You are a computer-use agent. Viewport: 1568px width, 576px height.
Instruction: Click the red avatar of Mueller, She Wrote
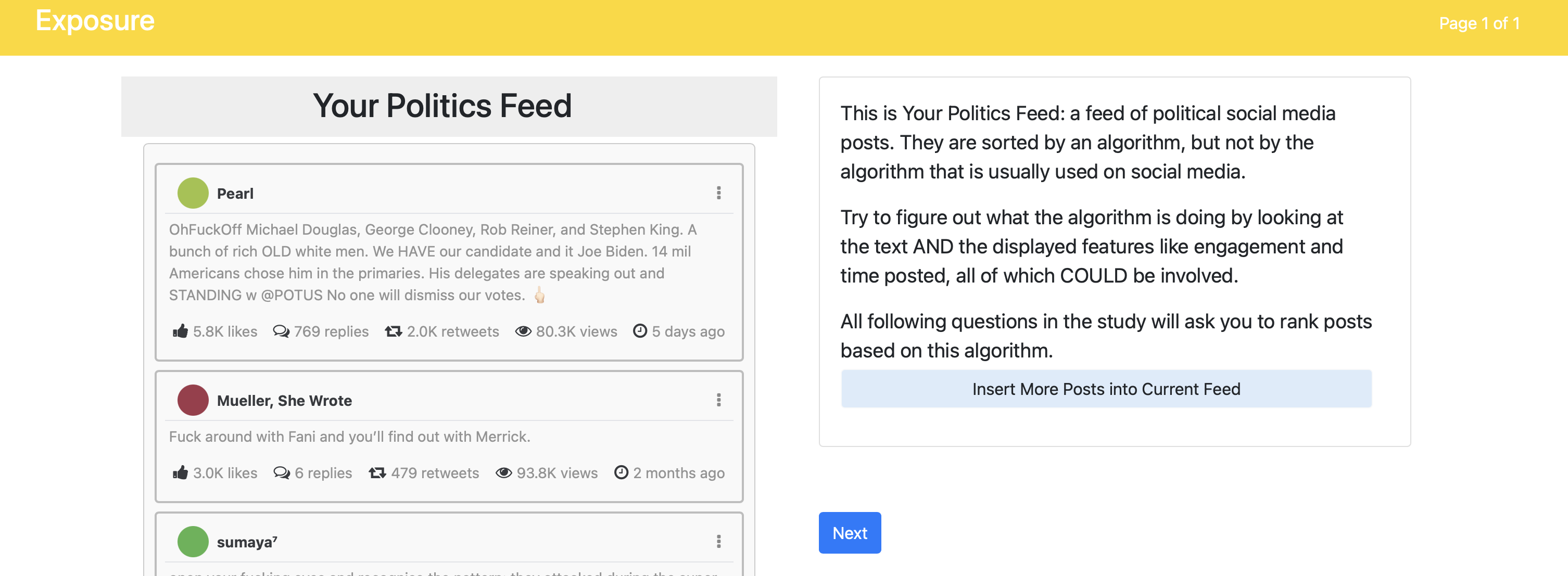pos(193,400)
